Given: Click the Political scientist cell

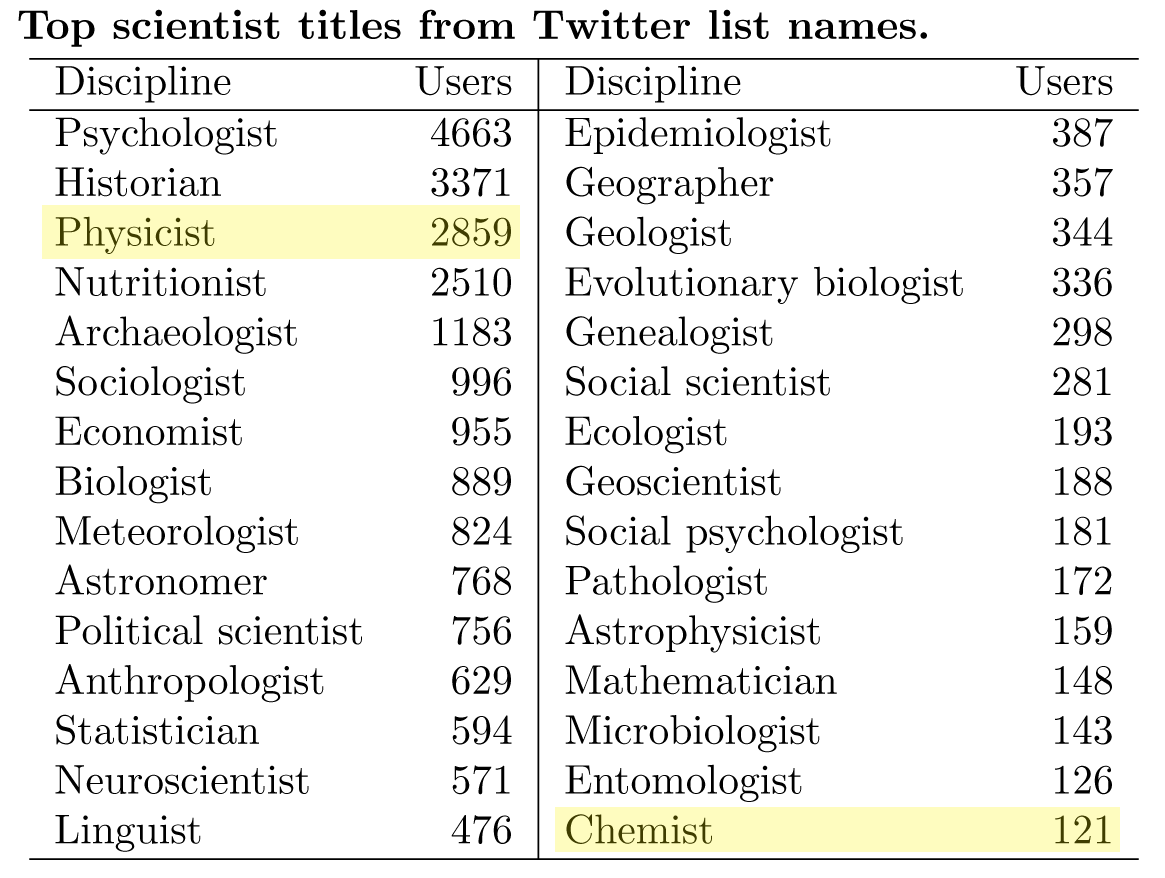Looking at the screenshot, I should tap(208, 631).
